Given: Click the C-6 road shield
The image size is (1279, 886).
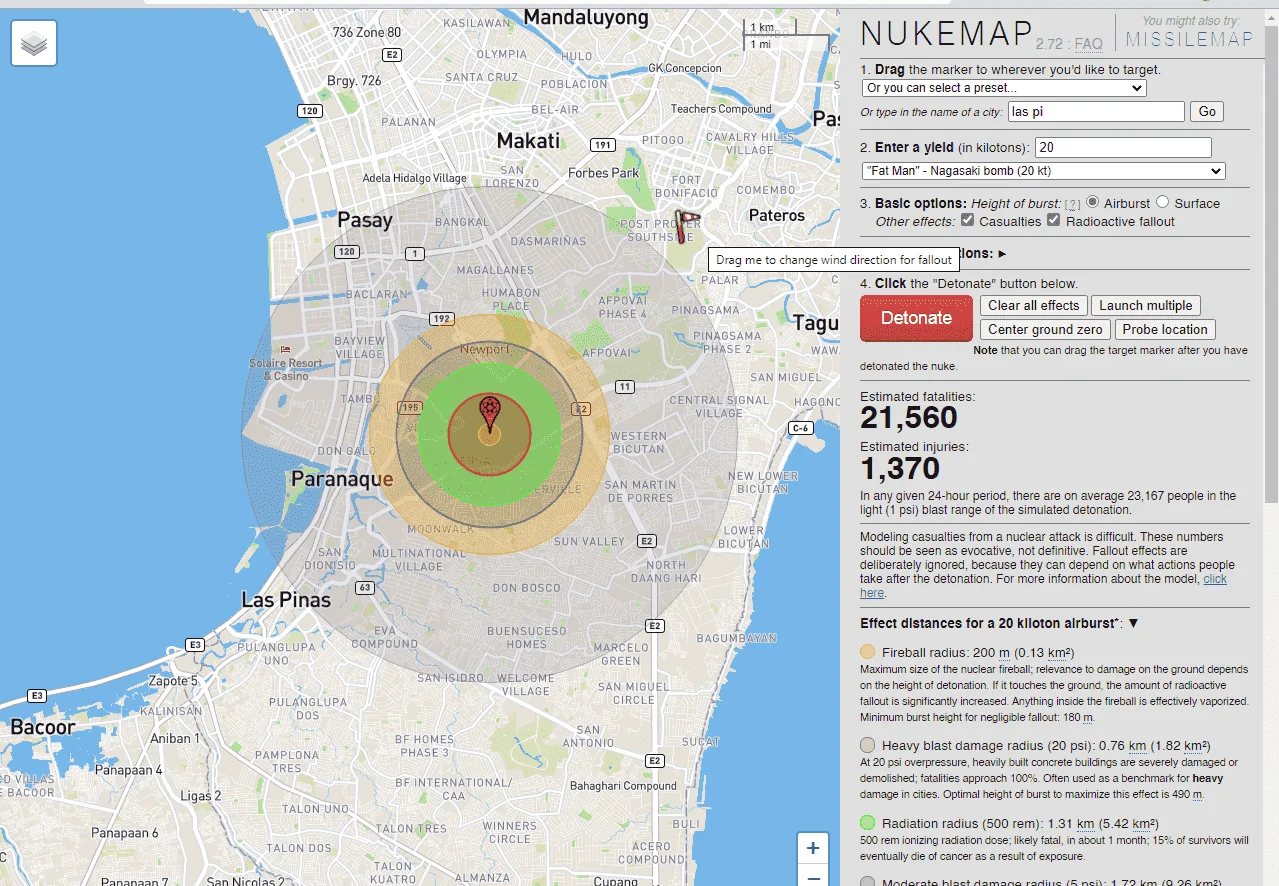Looking at the screenshot, I should click(801, 428).
